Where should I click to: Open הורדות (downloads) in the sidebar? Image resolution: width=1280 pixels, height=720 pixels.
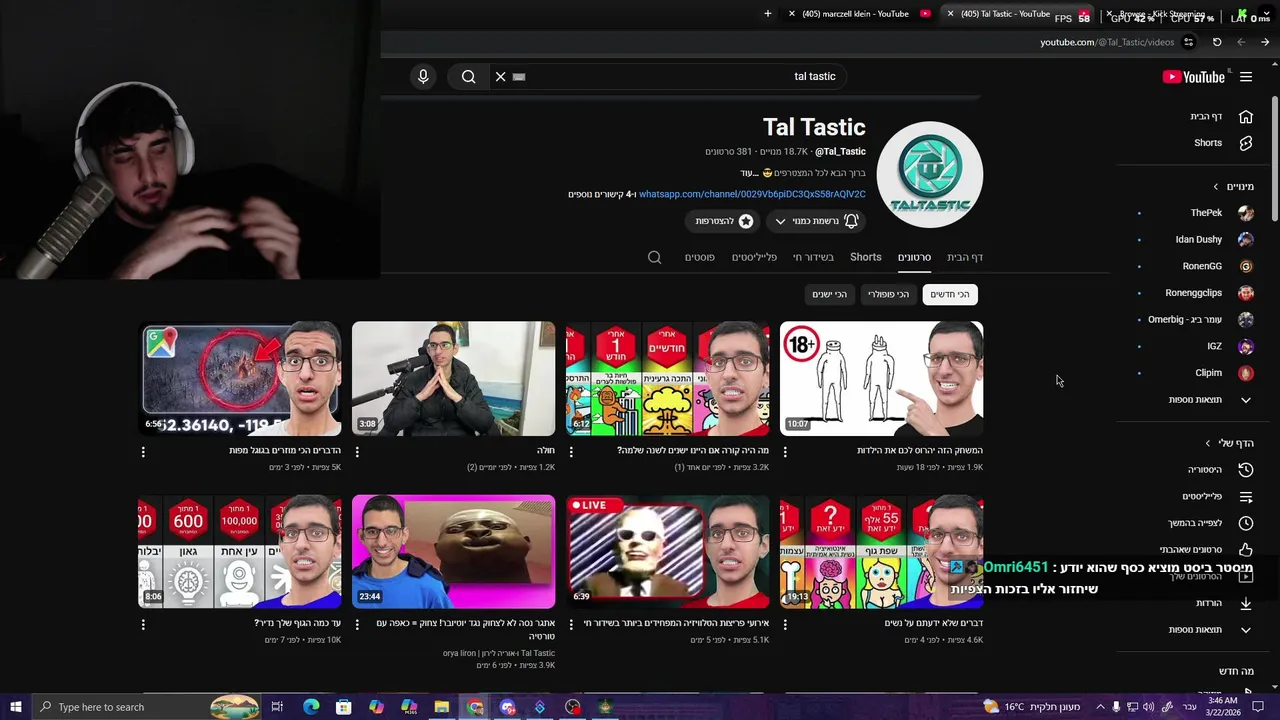tap(1224, 603)
